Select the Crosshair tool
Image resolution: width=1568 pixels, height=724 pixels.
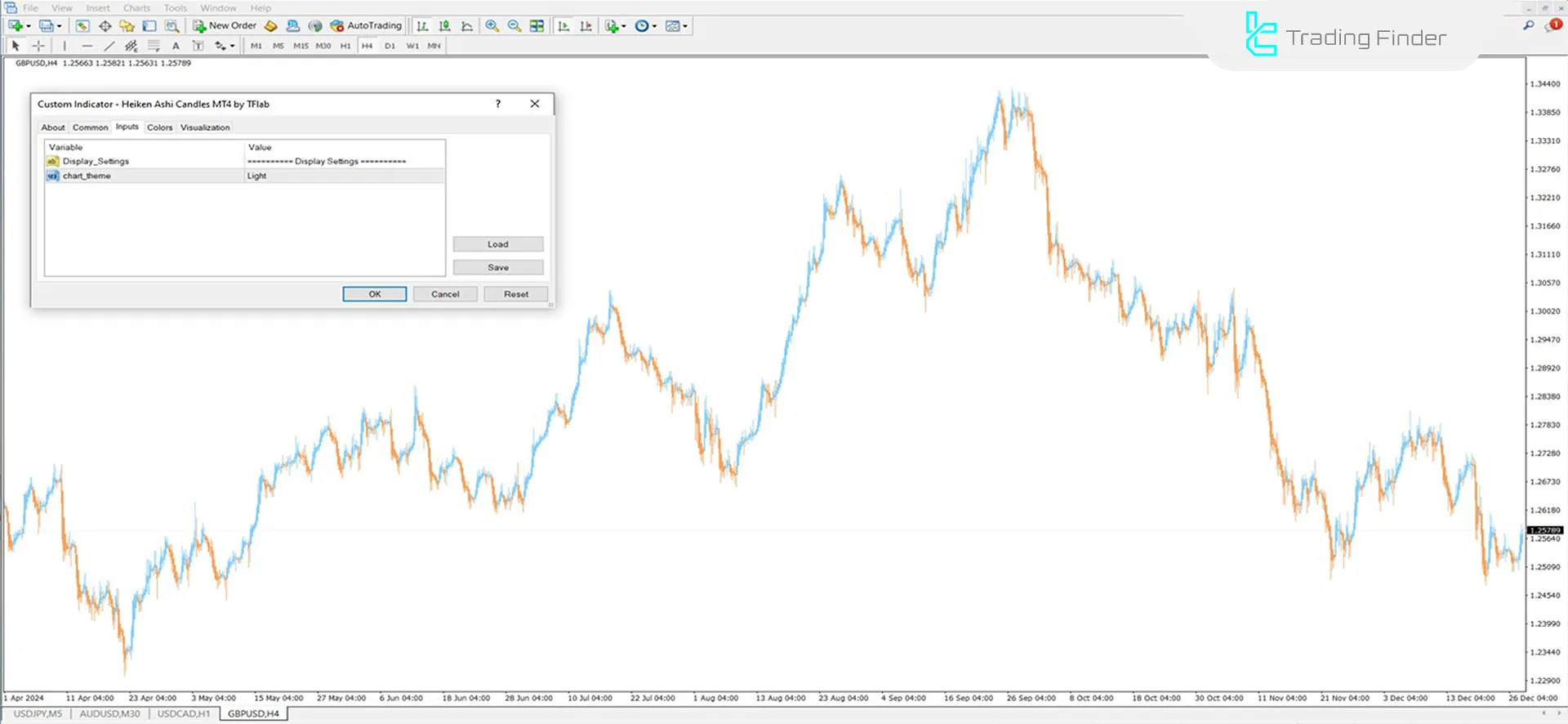(x=38, y=46)
